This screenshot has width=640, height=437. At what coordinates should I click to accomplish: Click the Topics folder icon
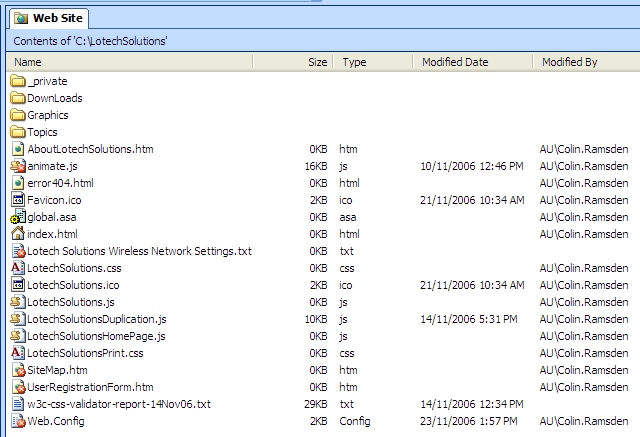coord(18,132)
